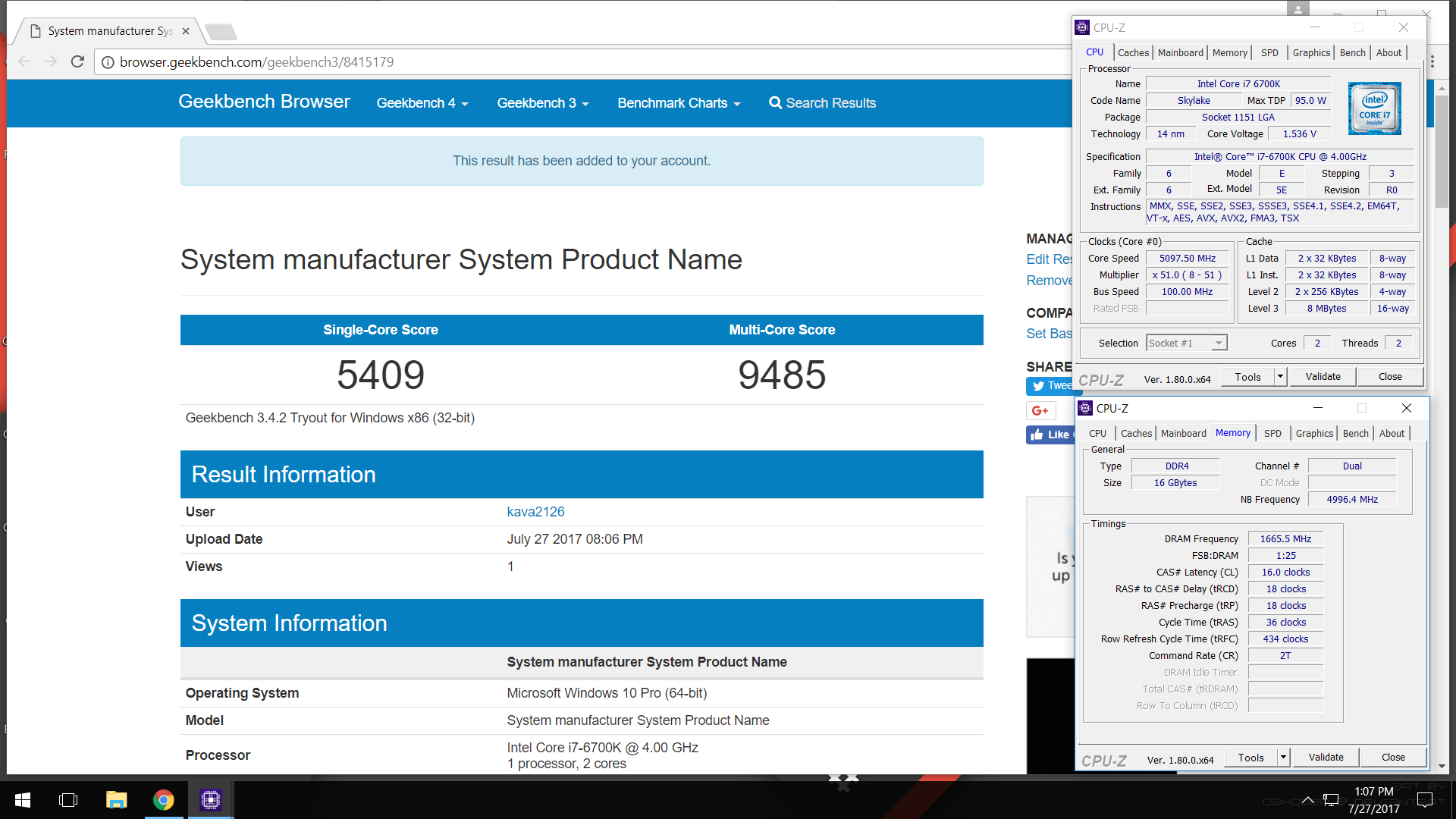Open Tools dropdown arrow in bottom CPU-Z window
The height and width of the screenshot is (819, 1456).
coord(1283,757)
